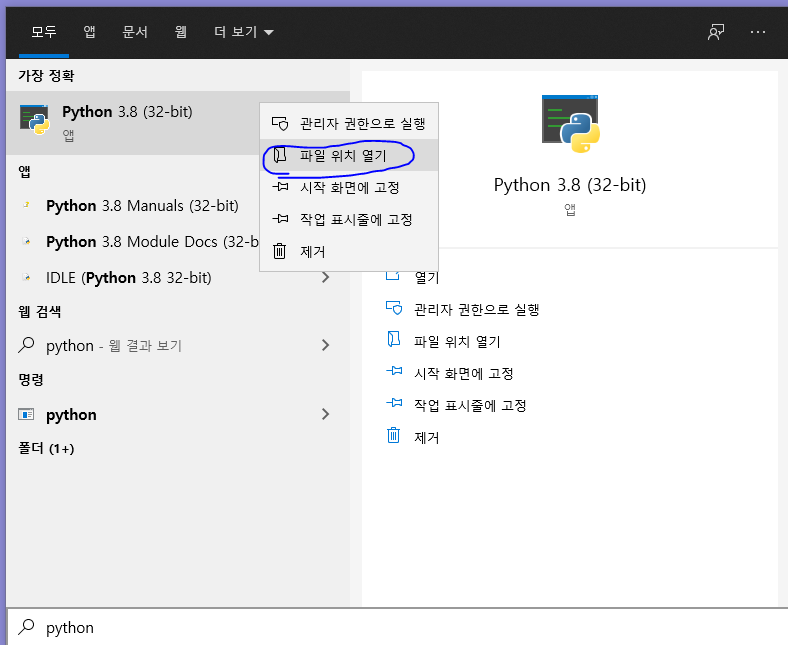This screenshot has width=788, height=645.
Task: Click folder icon beside context 파일 위치 열기
Action: tap(280, 155)
